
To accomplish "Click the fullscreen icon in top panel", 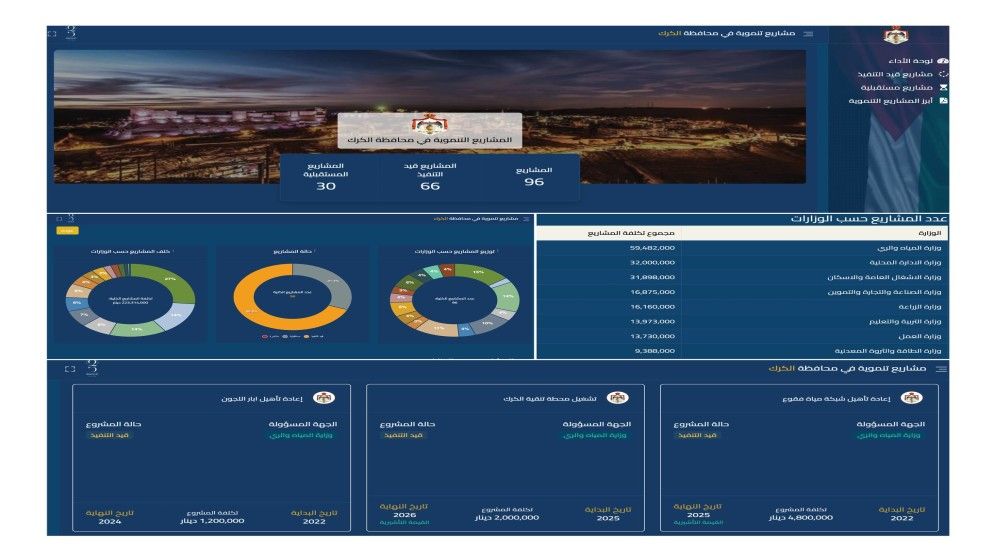I will pyautogui.click(x=53, y=34).
